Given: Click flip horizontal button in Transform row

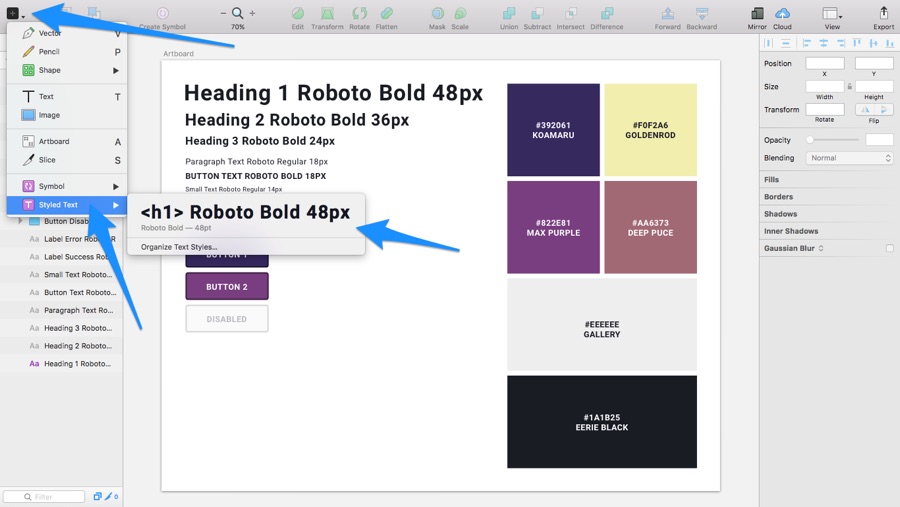Looking at the screenshot, I should [x=865, y=109].
